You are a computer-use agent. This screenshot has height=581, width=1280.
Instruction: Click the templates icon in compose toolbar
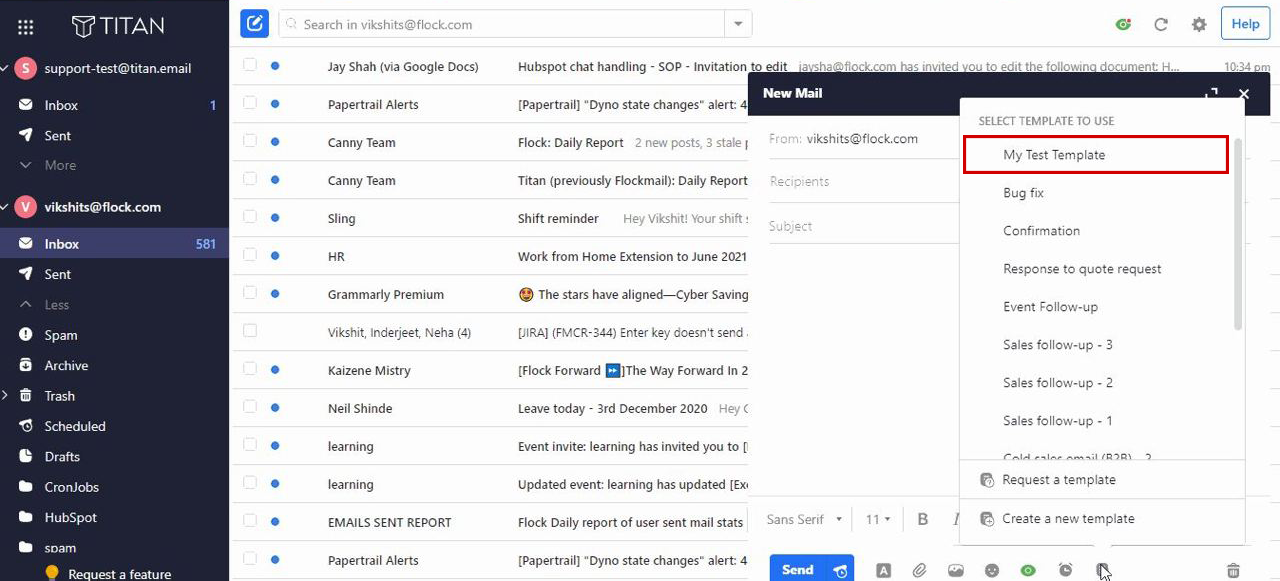[x=1102, y=570]
